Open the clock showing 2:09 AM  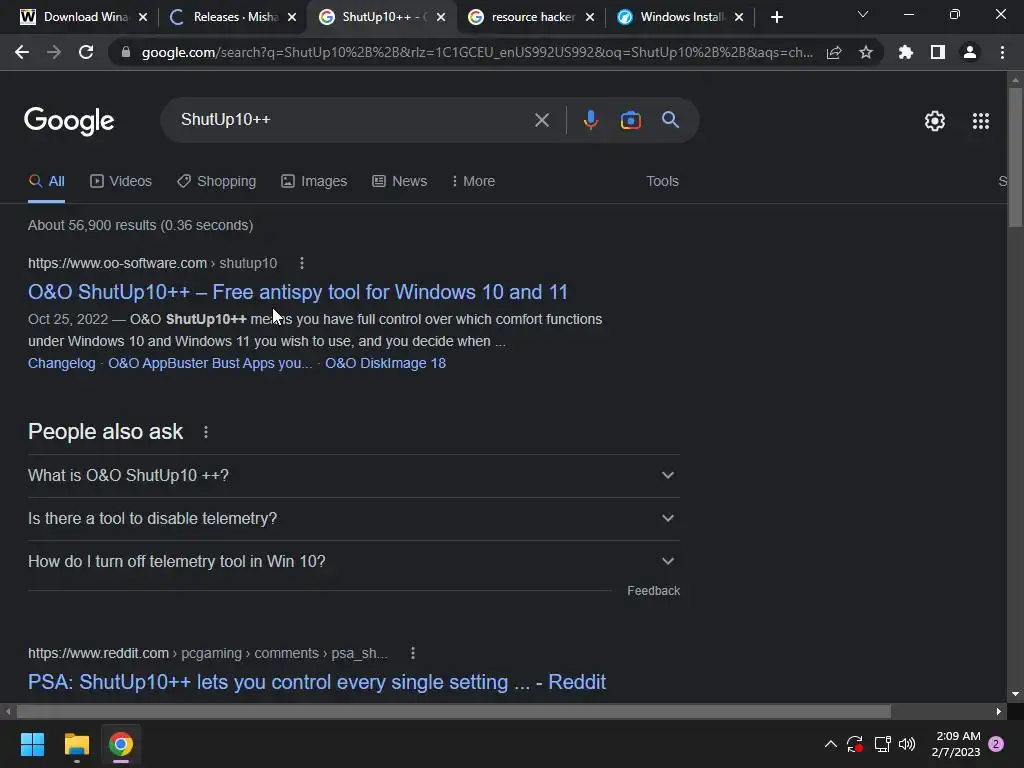pos(956,744)
